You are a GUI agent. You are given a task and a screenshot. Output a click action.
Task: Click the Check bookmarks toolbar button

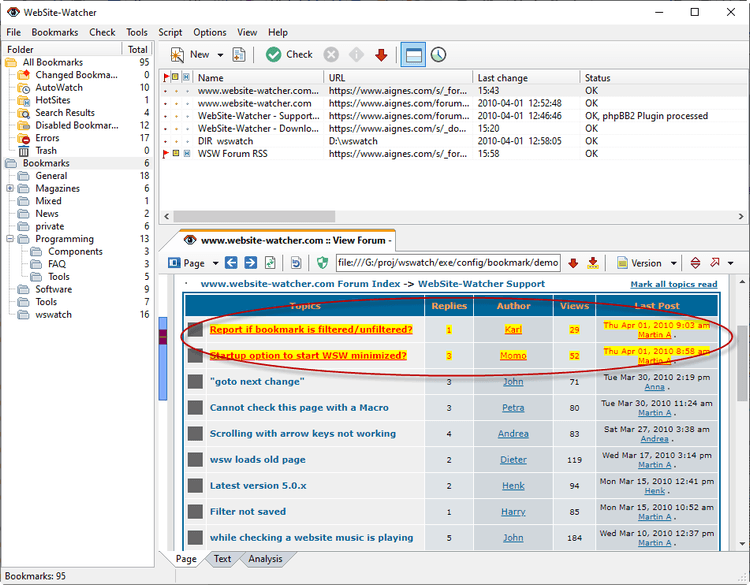click(289, 55)
